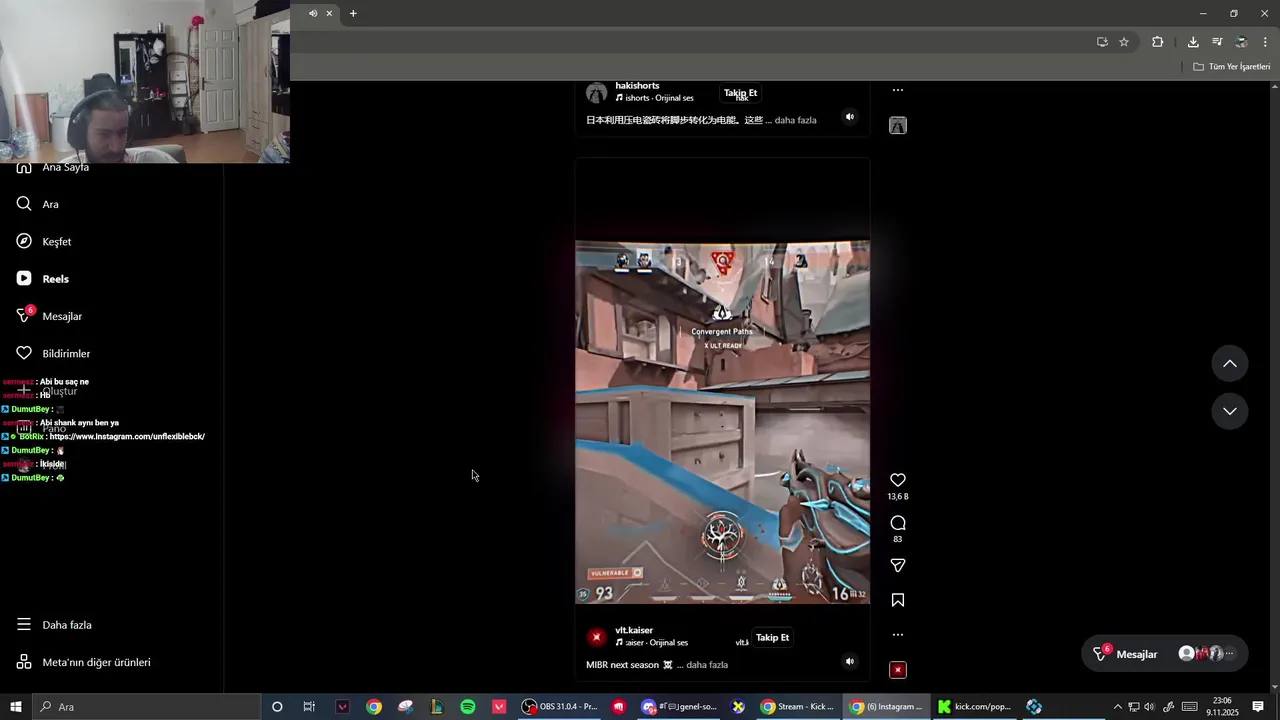
Task: Open the media control icon in Chrome
Action: click(1217, 42)
